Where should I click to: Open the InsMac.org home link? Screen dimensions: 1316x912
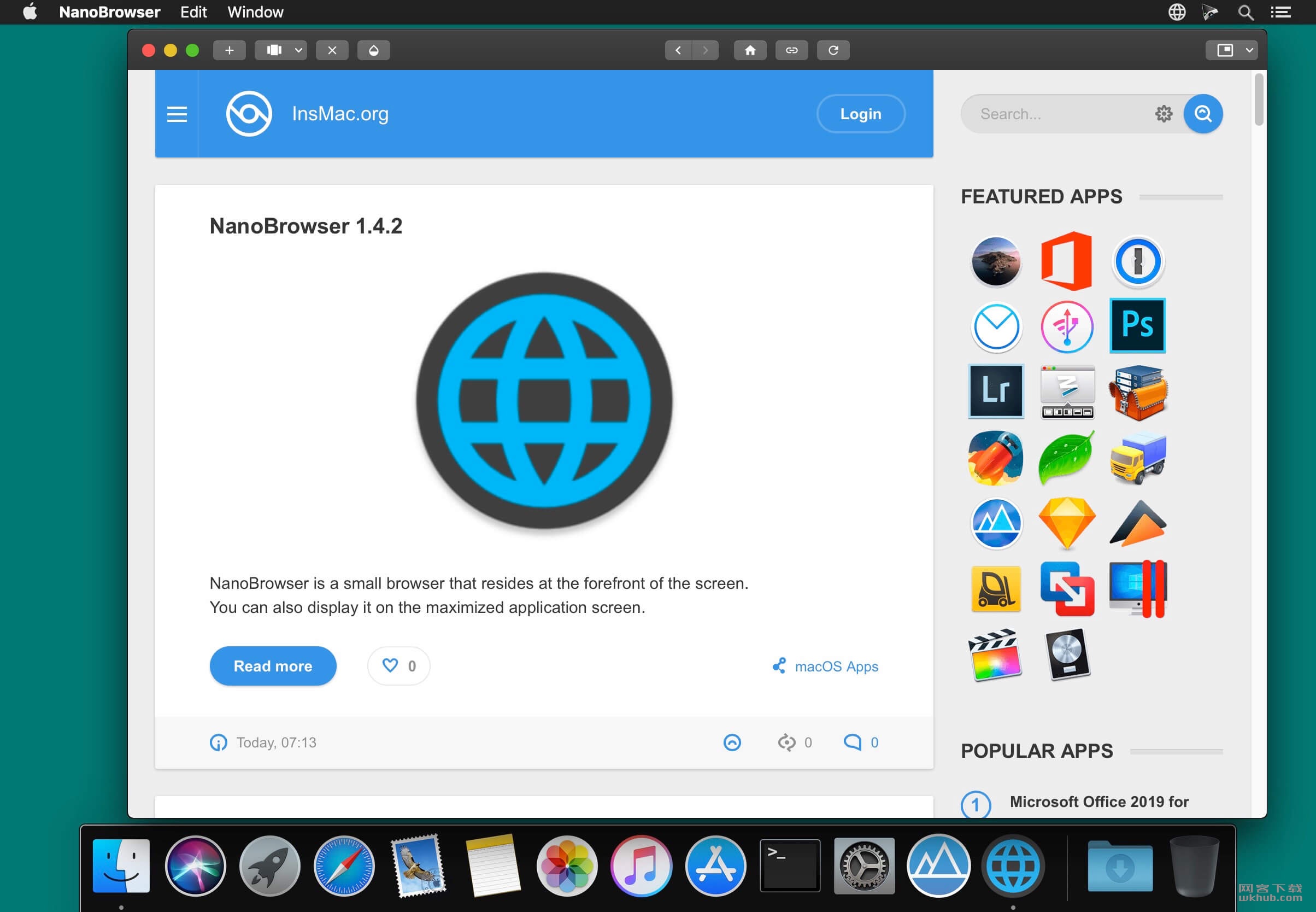click(340, 114)
